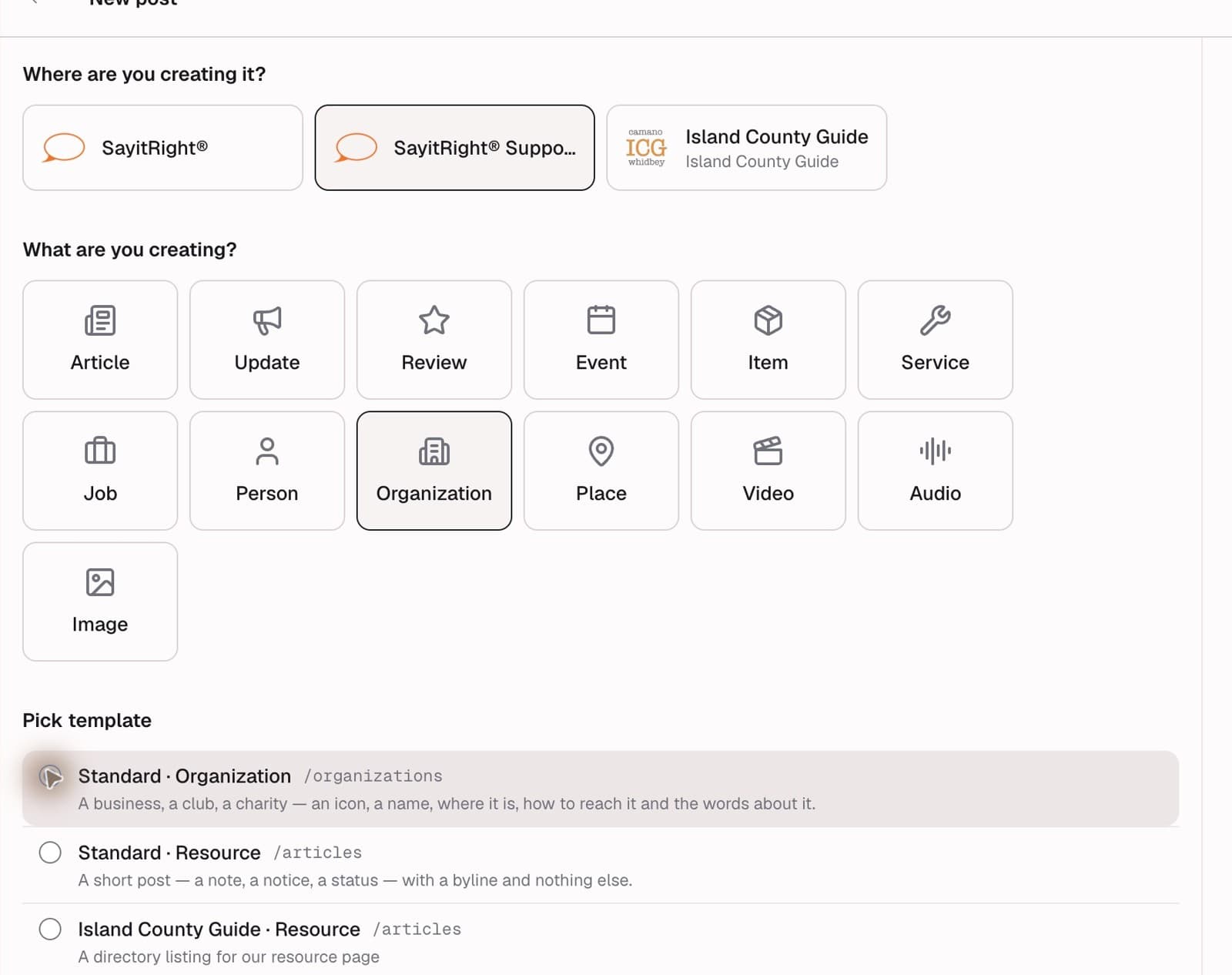Click the Person label
Screen dimensions: 1232x975
267,493
